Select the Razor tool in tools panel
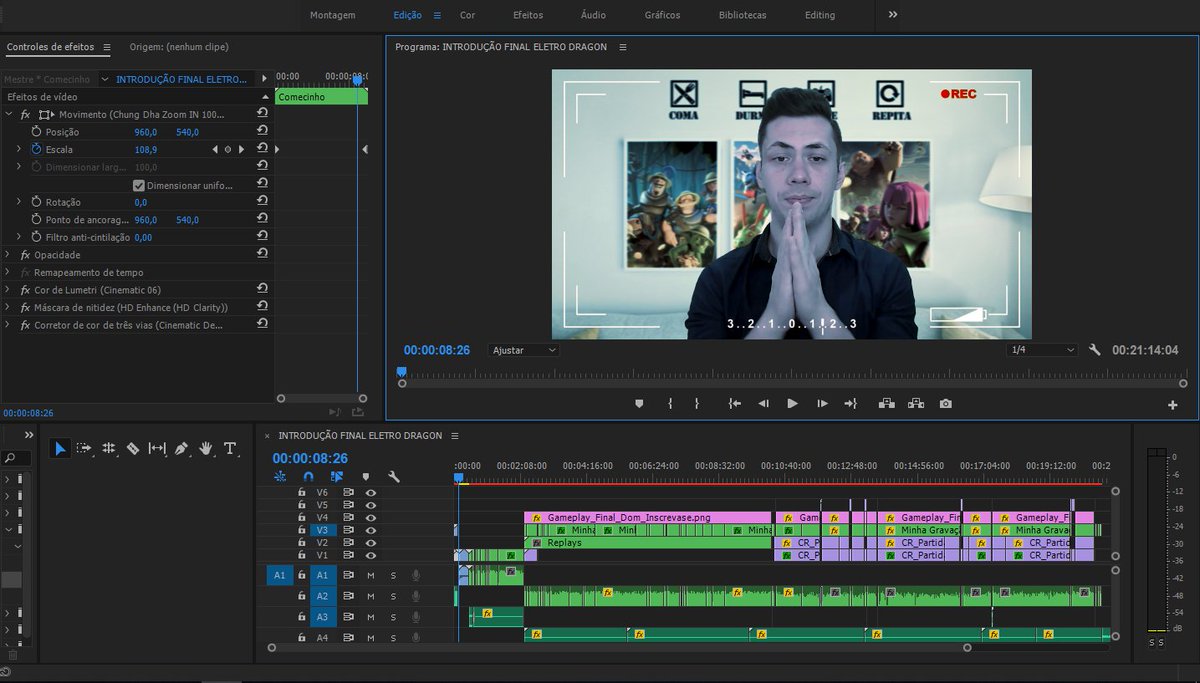Image resolution: width=1200 pixels, height=683 pixels. point(133,449)
